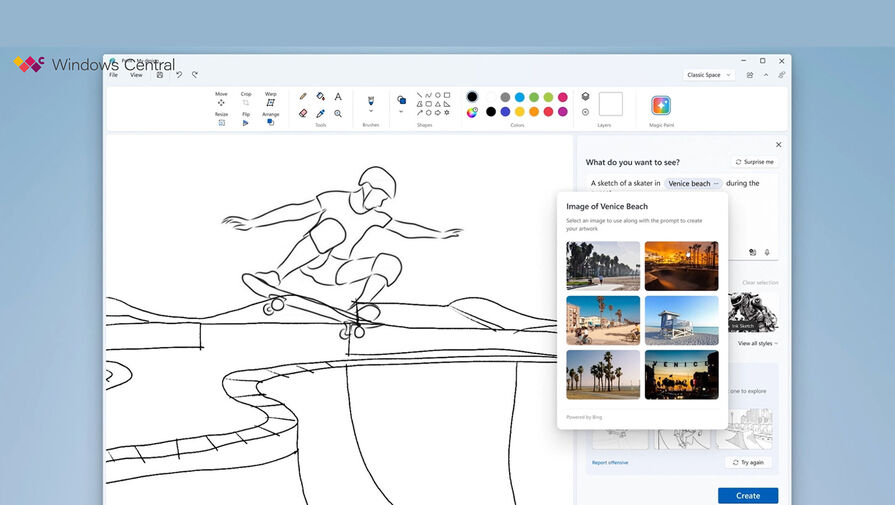Expand the shape fill options chevron

click(401, 112)
